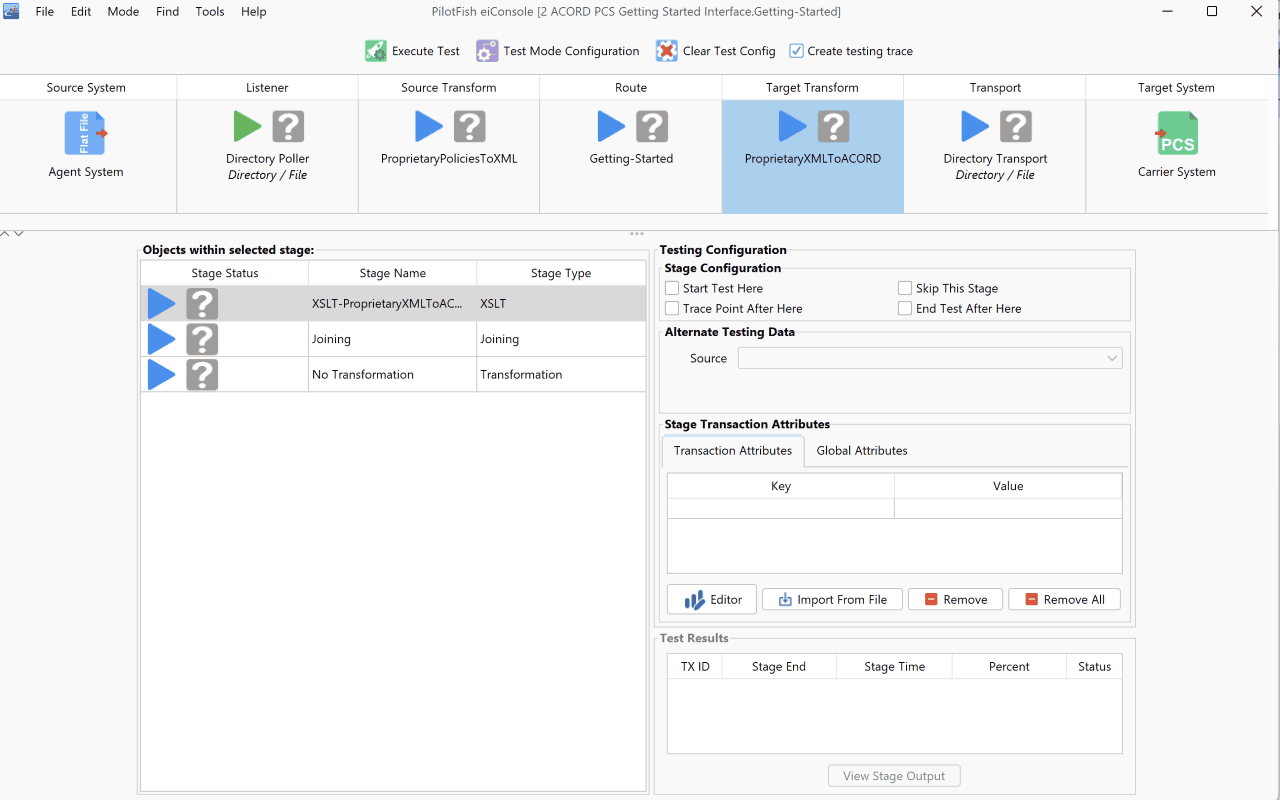Open the Tools menu
Screen dimensions: 1280x800
point(210,12)
